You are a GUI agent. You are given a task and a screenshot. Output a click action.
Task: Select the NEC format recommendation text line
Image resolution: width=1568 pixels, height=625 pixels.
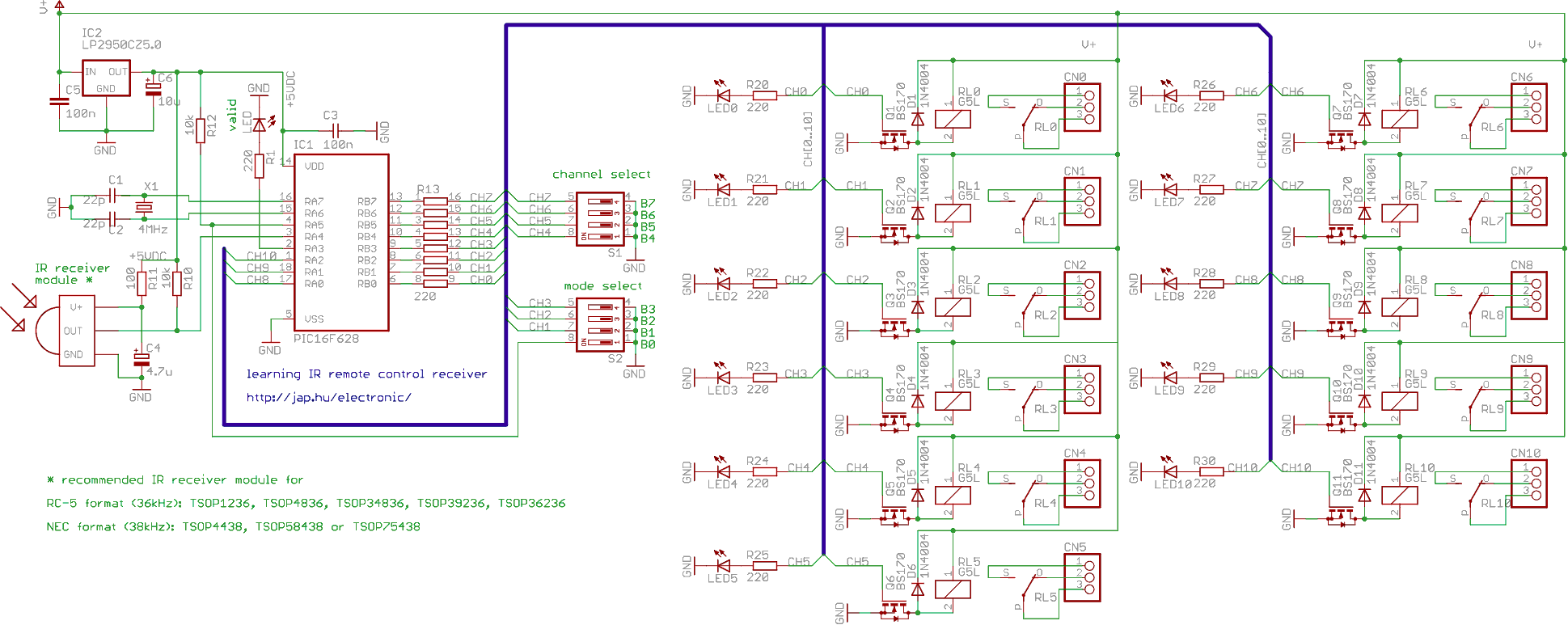(x=233, y=527)
